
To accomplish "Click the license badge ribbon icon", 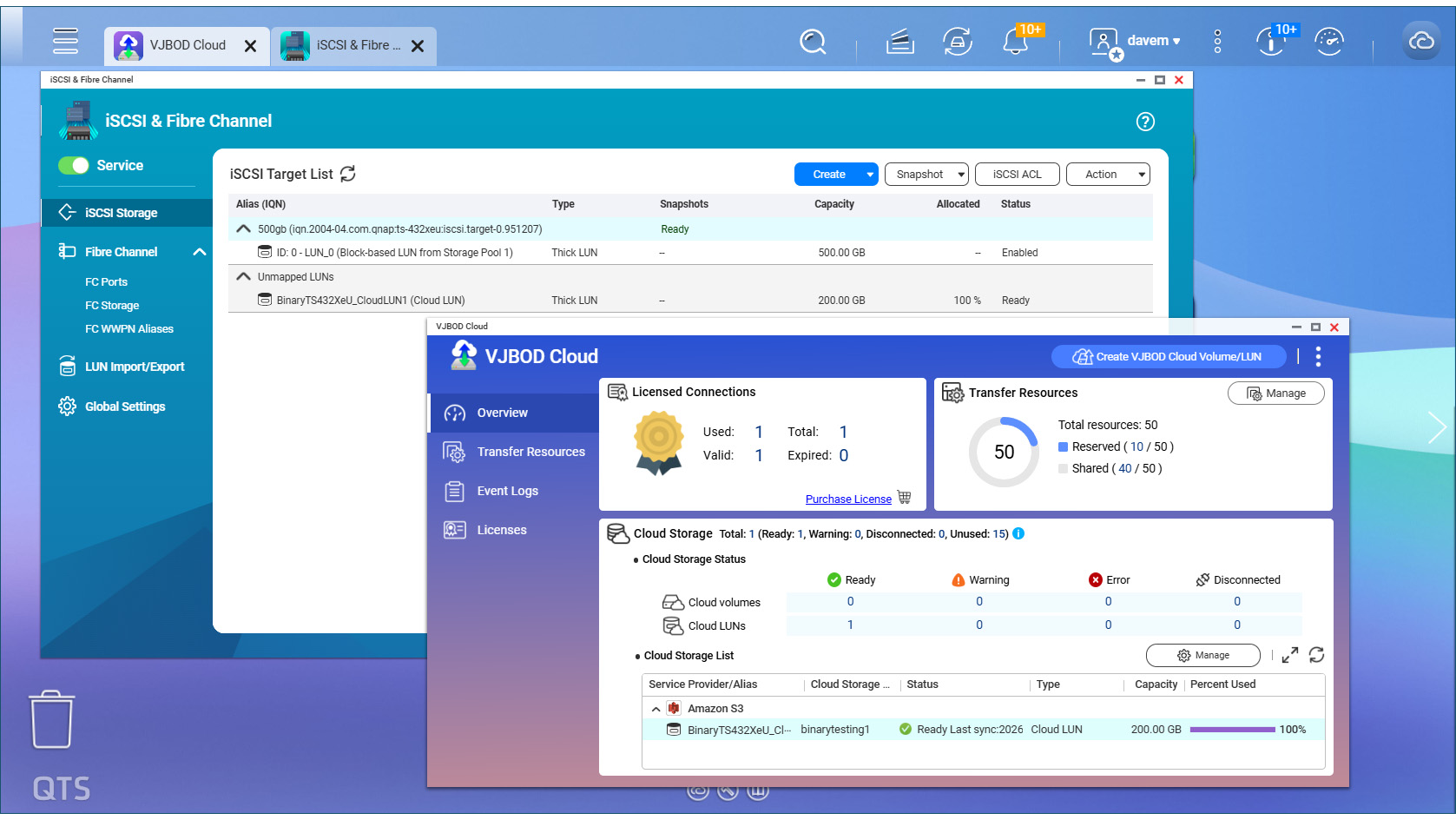I will click(x=659, y=443).
